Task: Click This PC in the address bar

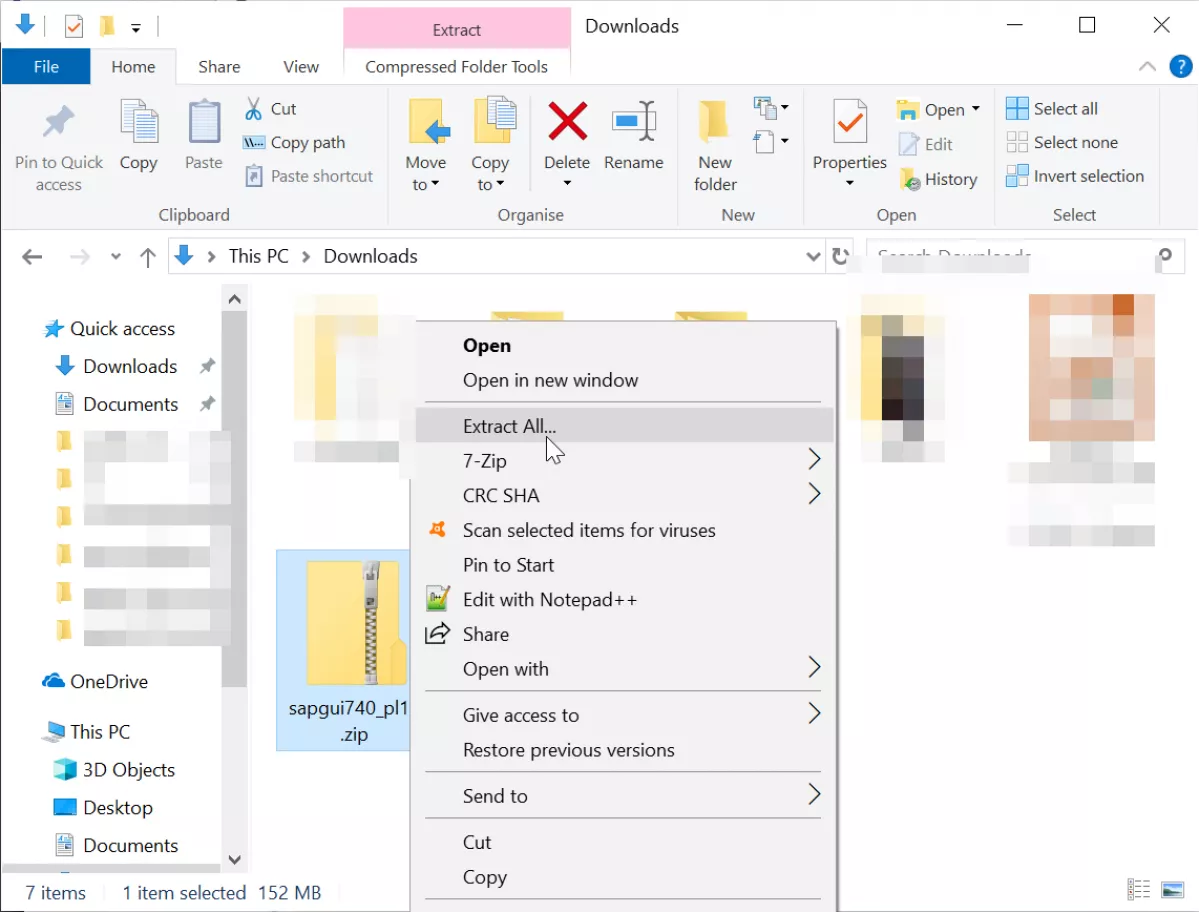Action: point(258,256)
